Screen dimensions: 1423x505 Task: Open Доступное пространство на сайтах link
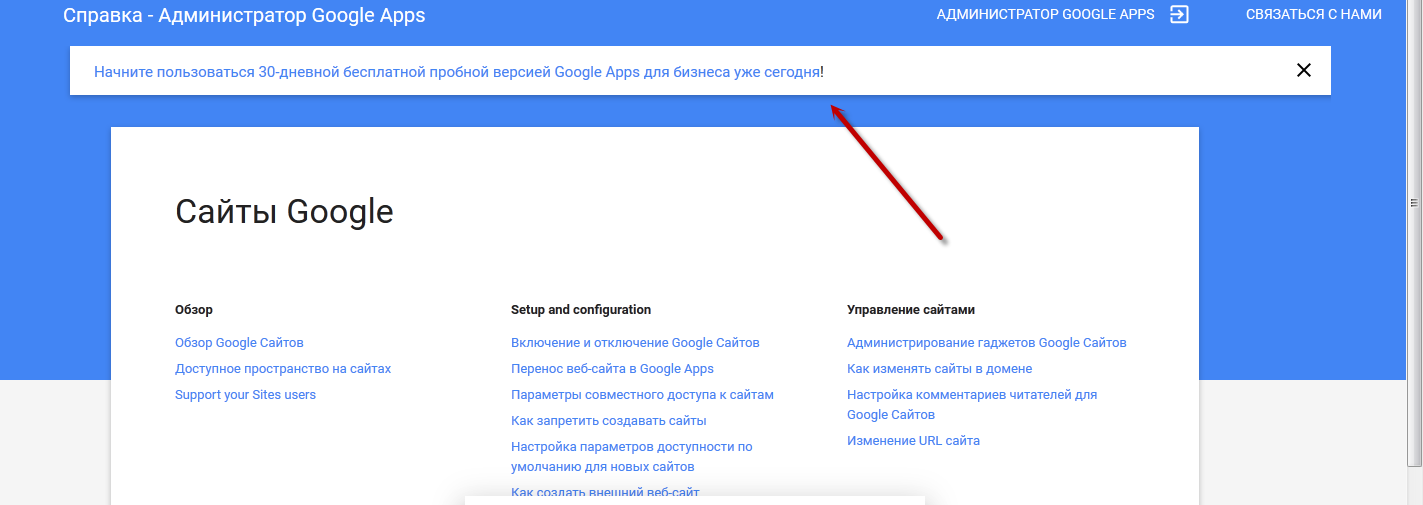pyautogui.click(x=283, y=369)
